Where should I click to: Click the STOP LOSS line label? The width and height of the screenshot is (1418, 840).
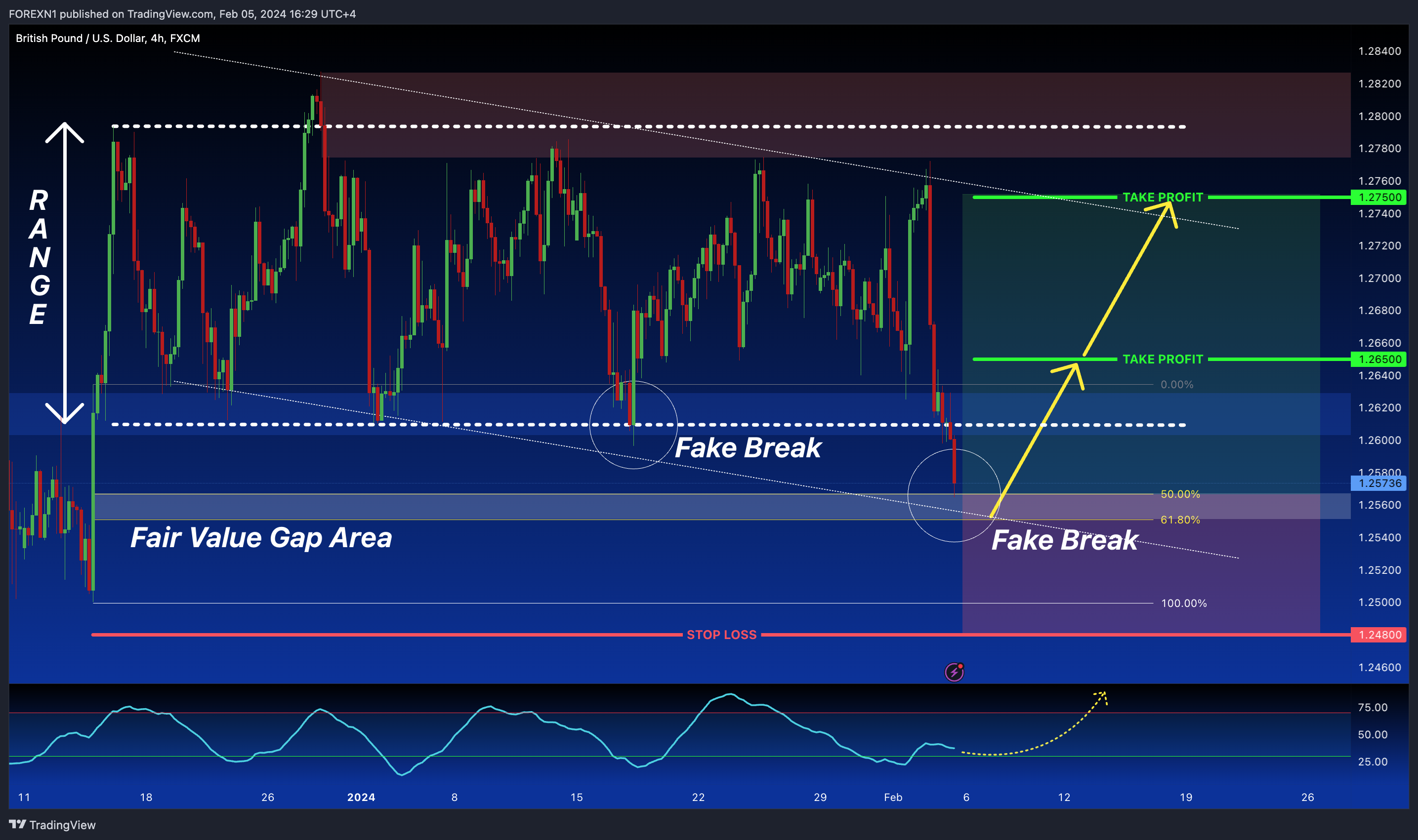click(x=721, y=635)
